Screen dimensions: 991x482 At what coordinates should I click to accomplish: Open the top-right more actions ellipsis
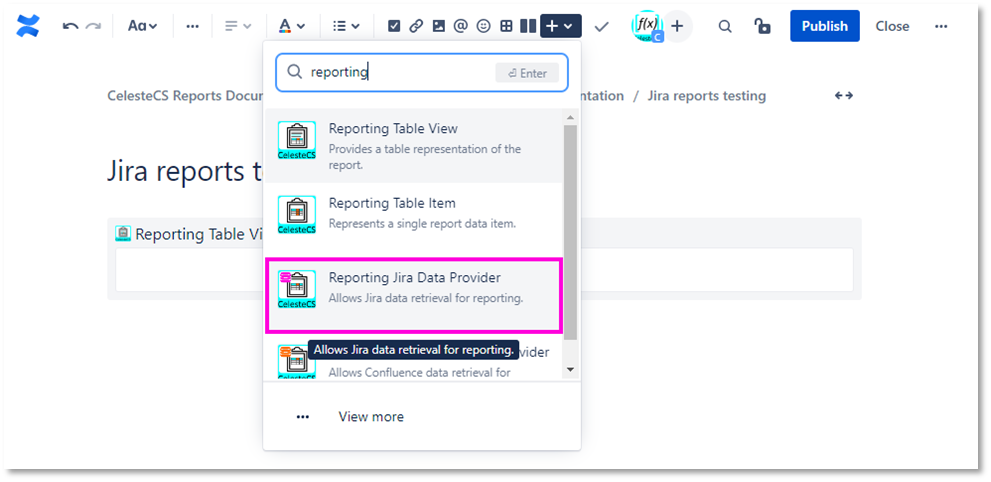(x=941, y=26)
